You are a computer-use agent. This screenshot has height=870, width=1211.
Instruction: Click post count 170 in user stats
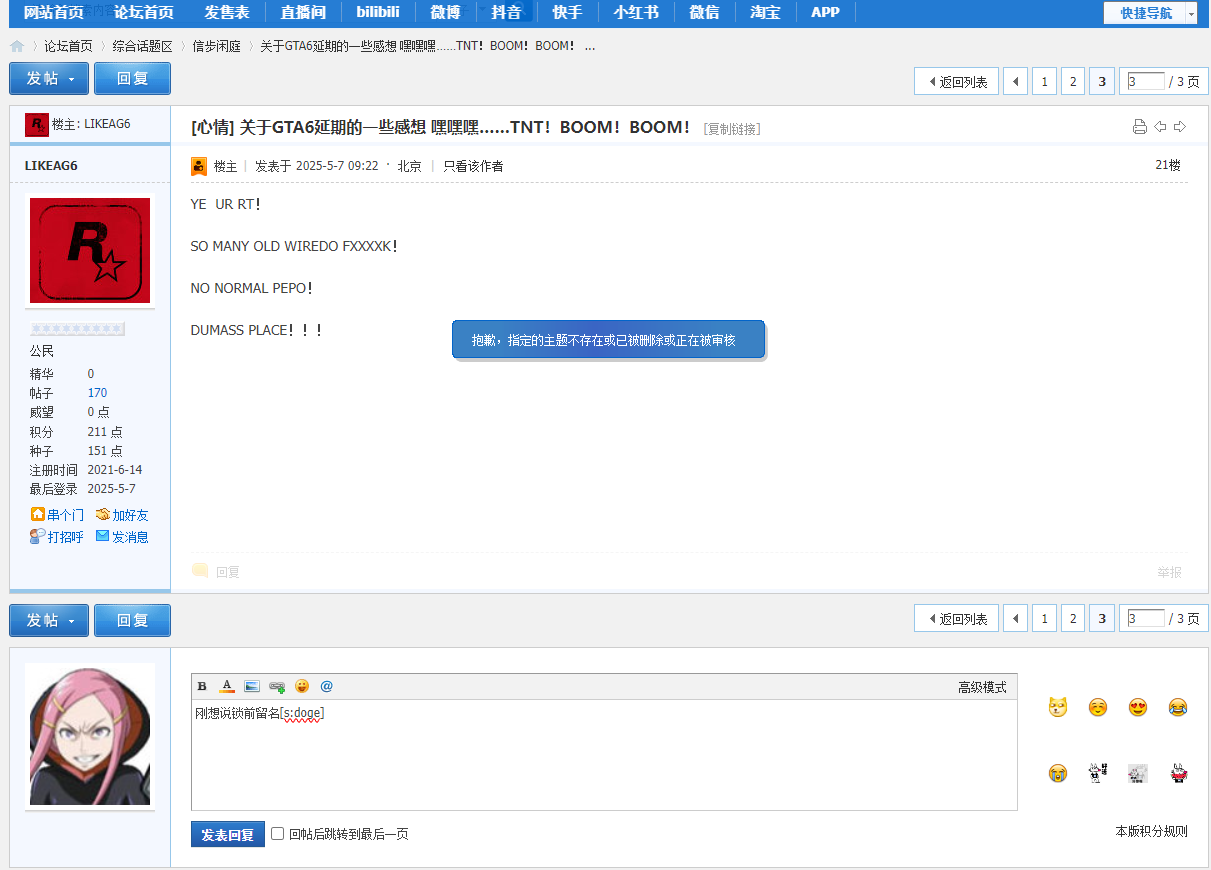[97, 393]
